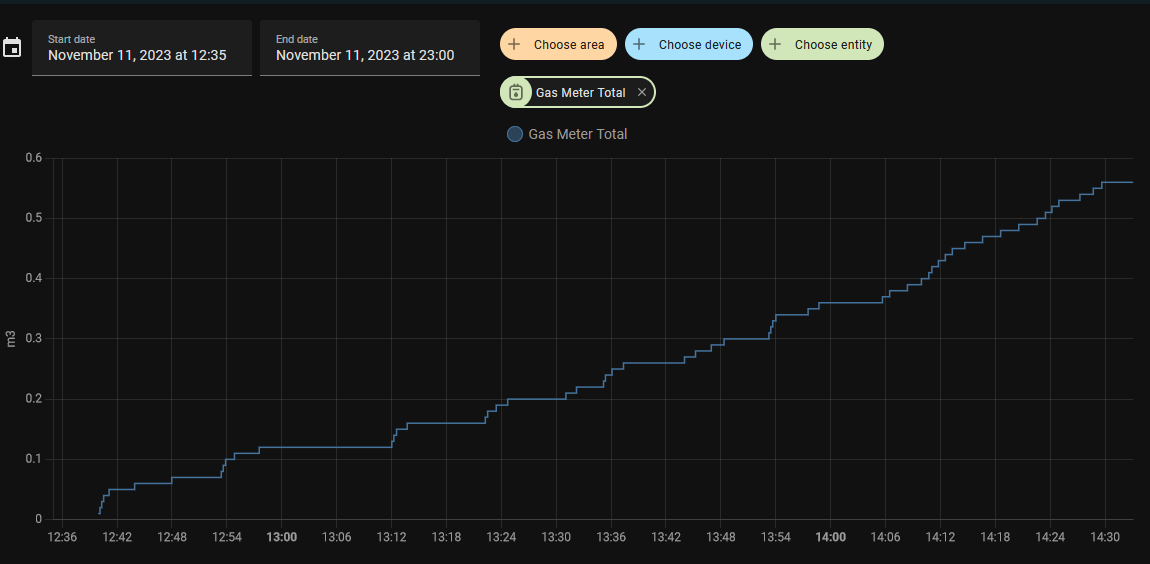Click the m3 unit axis label
This screenshot has width=1150, height=564.
[x=11, y=339]
